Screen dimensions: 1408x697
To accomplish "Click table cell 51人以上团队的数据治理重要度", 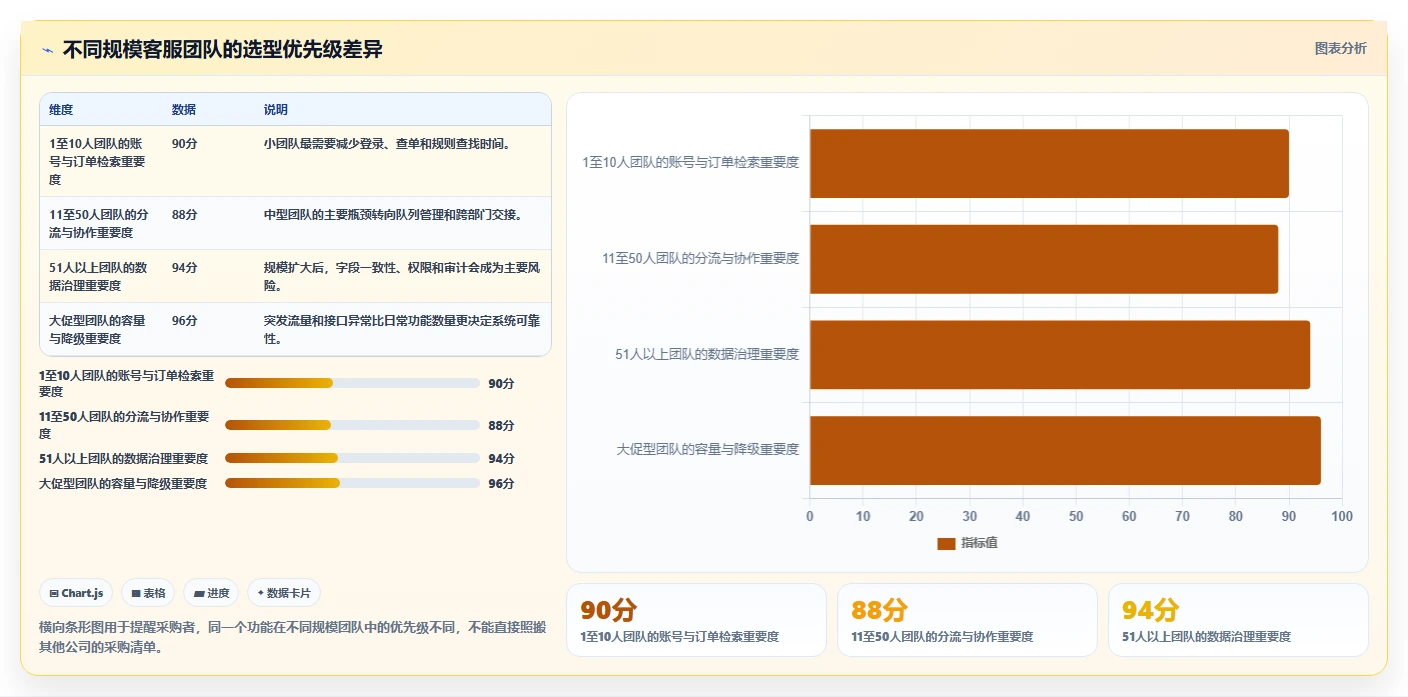I will tap(98, 277).
